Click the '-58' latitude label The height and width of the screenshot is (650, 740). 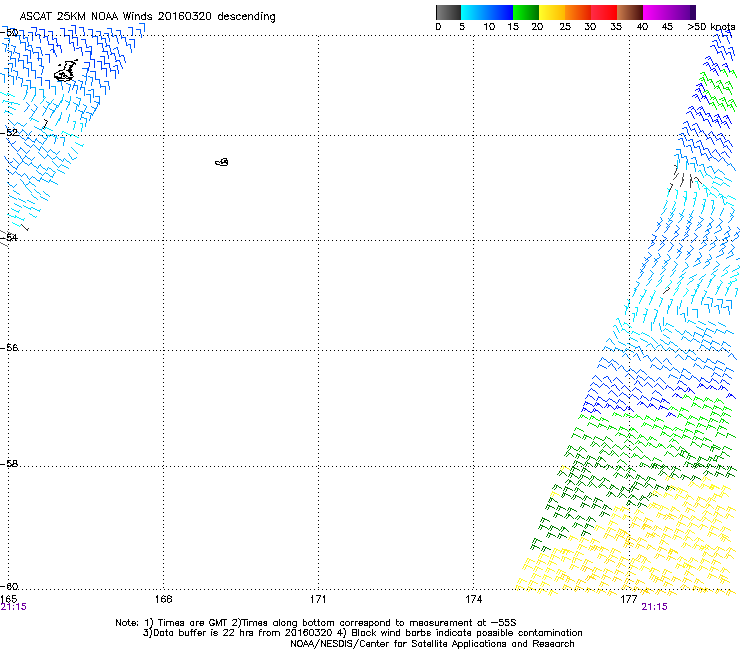coord(9,464)
